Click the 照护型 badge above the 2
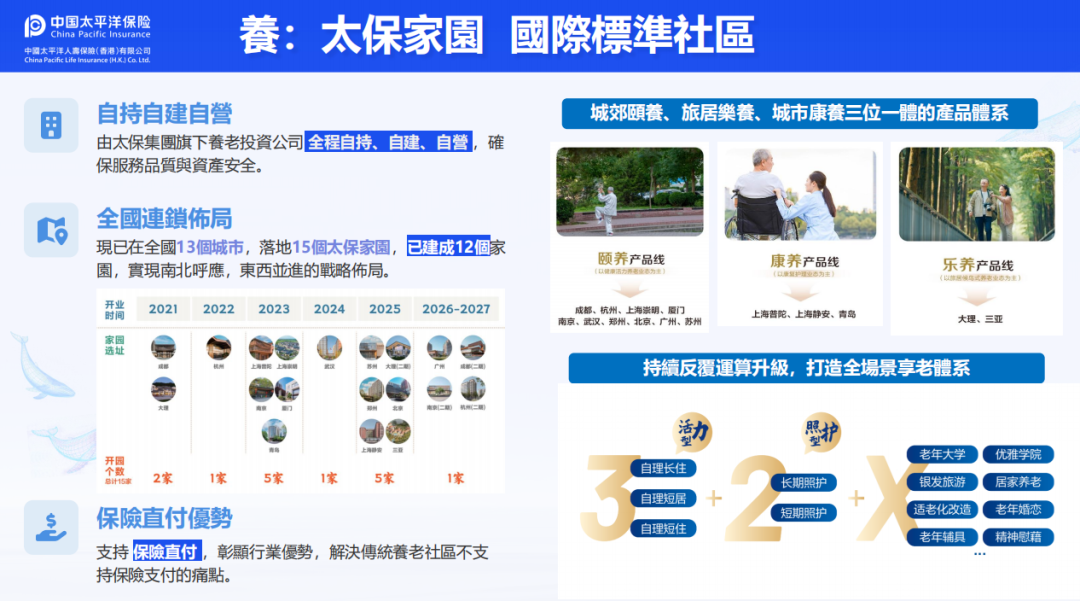This screenshot has height=601, width=1080. (822, 431)
